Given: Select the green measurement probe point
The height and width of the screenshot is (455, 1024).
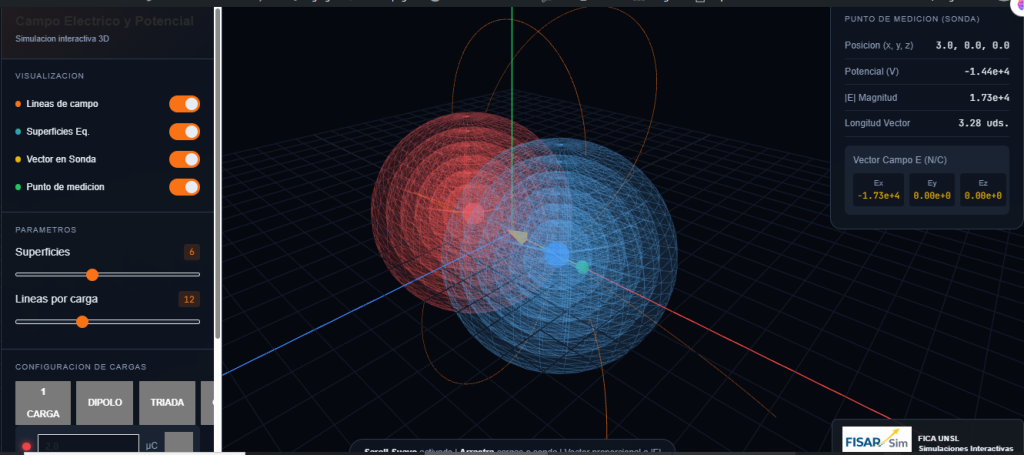Looking at the screenshot, I should pos(582,266).
